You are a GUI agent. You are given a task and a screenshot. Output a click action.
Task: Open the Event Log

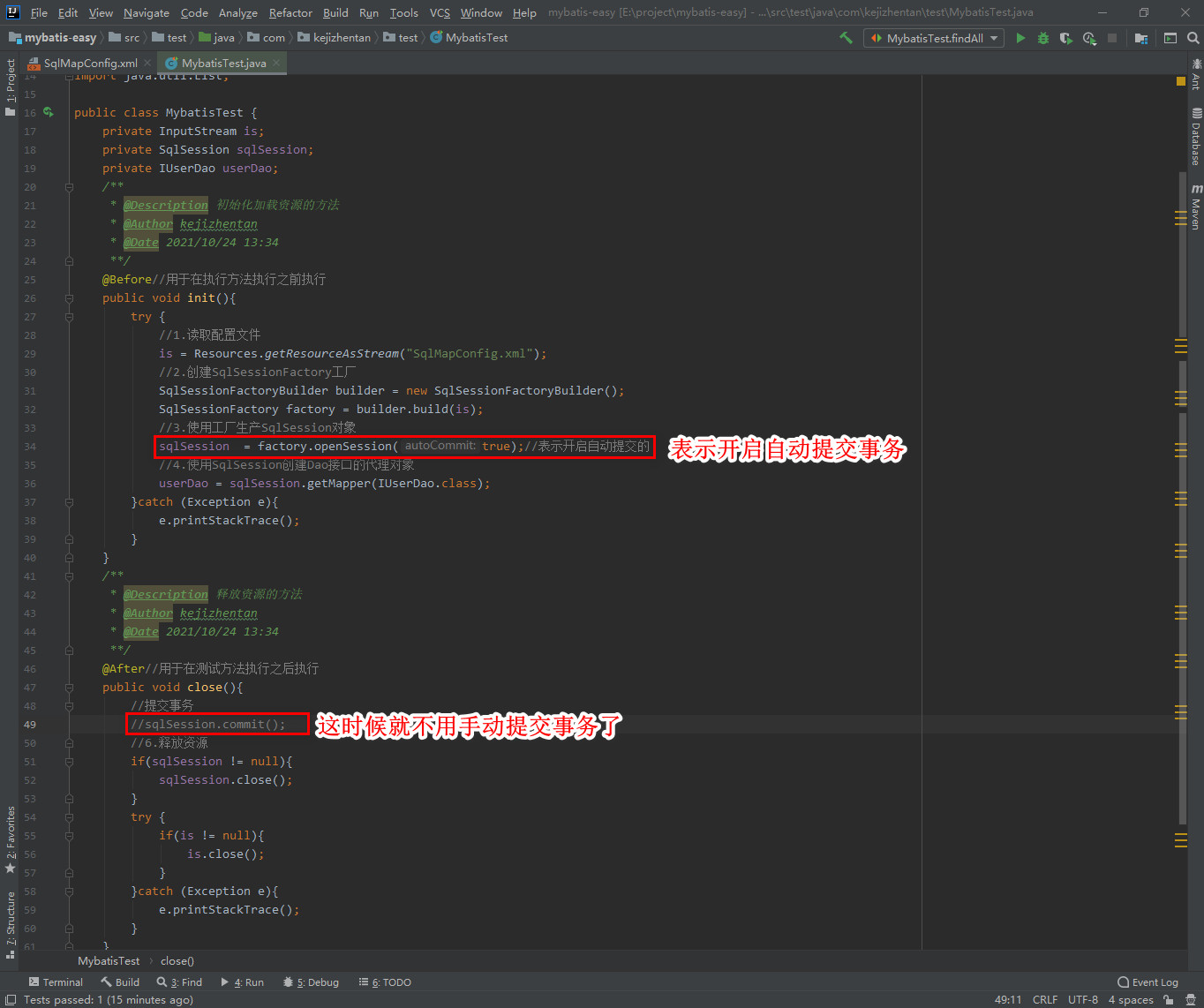coord(1148,982)
